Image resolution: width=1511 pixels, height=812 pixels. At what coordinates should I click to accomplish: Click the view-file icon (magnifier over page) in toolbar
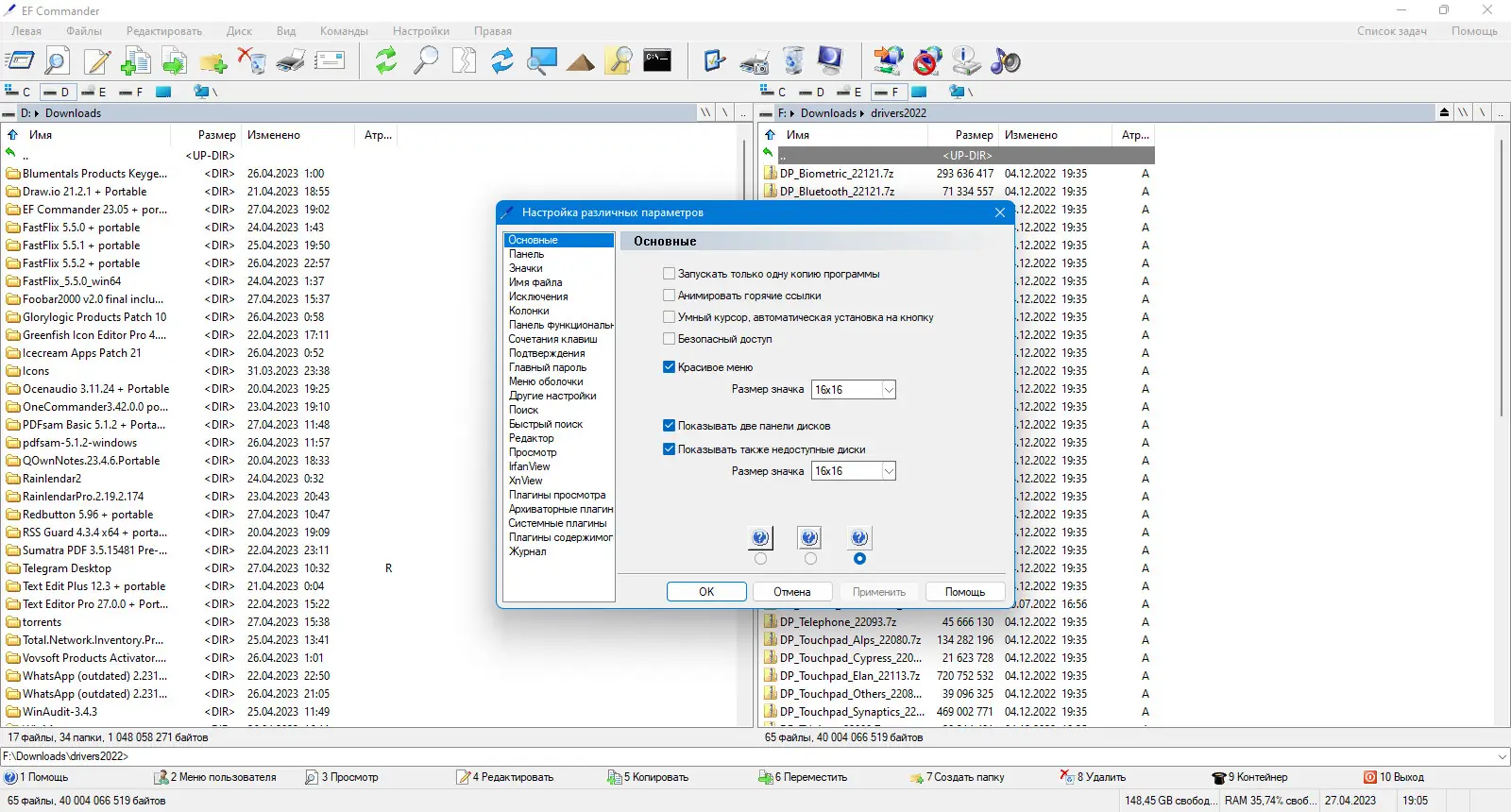[57, 61]
